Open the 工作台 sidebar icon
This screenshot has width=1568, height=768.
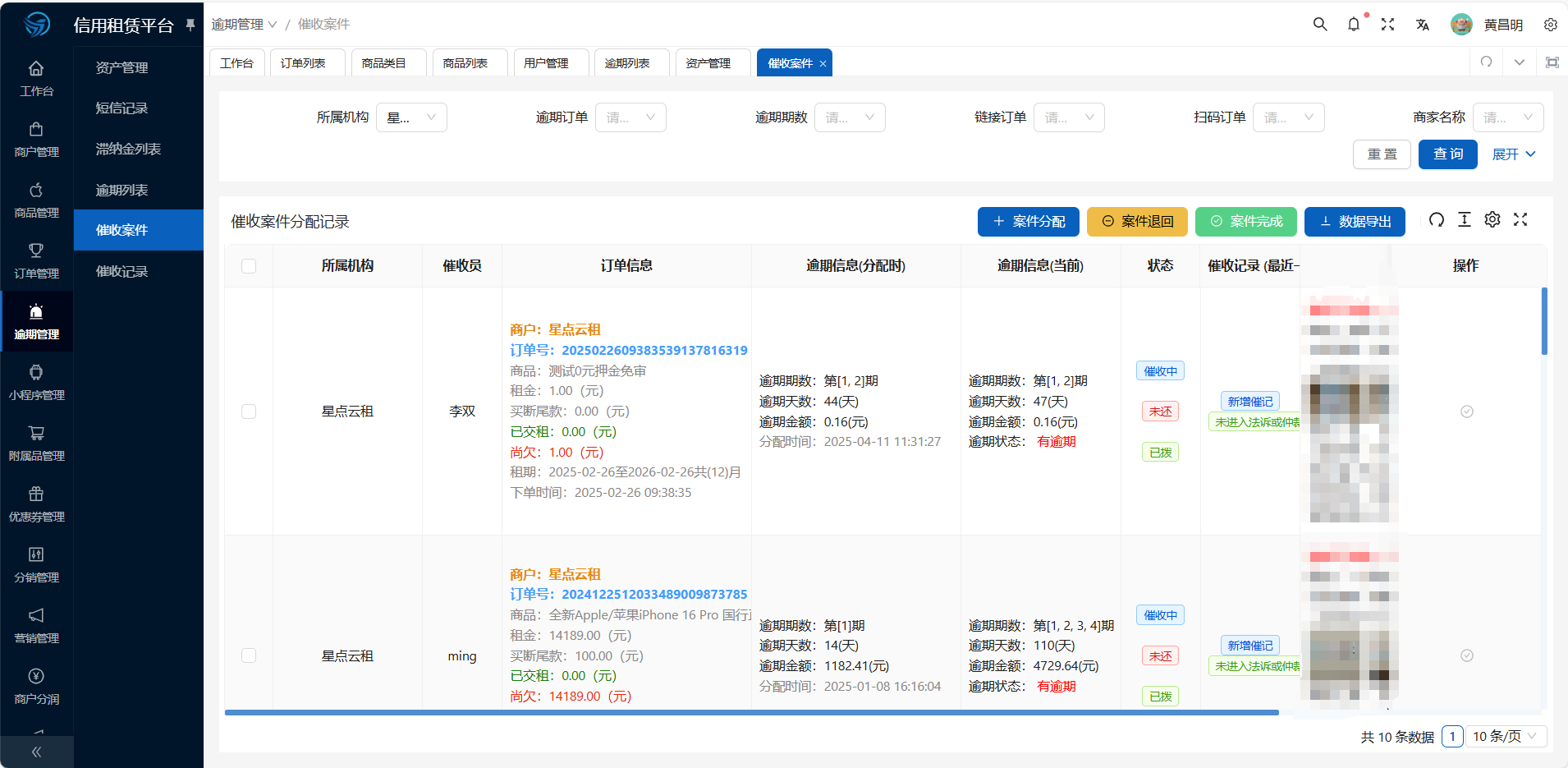pos(36,79)
